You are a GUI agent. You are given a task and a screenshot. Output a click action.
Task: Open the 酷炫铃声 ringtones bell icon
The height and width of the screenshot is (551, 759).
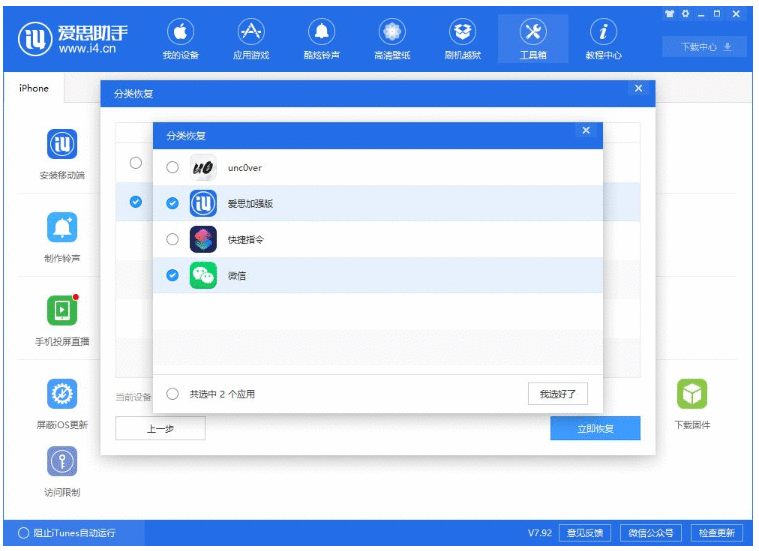321,37
